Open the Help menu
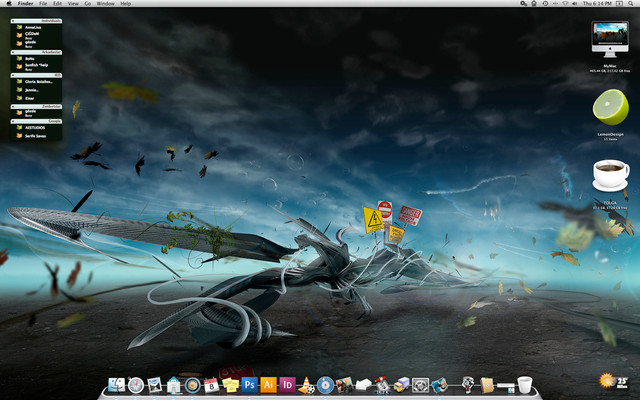The width and height of the screenshot is (640, 400). coord(126,3)
